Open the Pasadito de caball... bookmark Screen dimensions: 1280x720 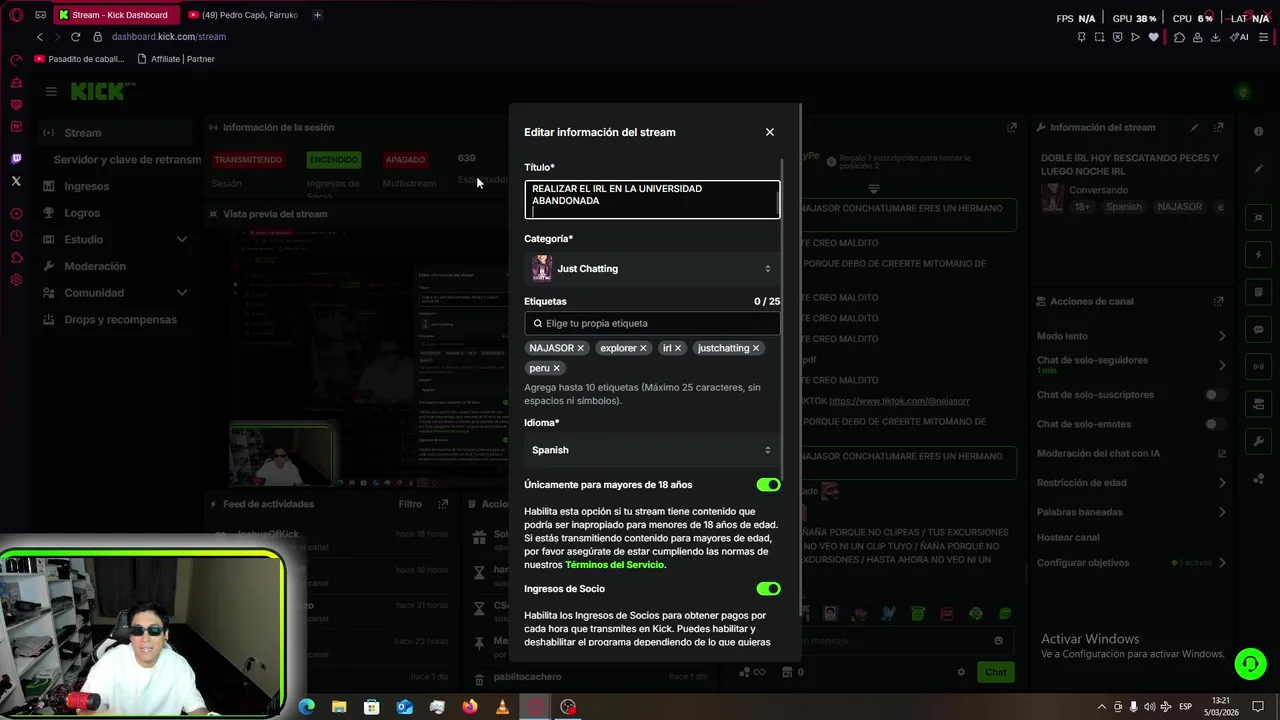(80, 59)
